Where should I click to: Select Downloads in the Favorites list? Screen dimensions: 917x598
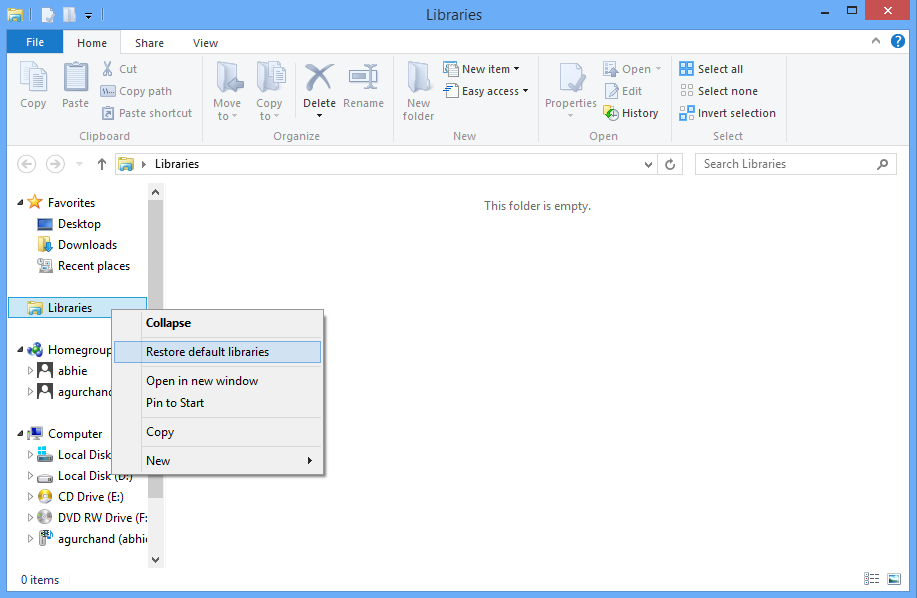(87, 245)
